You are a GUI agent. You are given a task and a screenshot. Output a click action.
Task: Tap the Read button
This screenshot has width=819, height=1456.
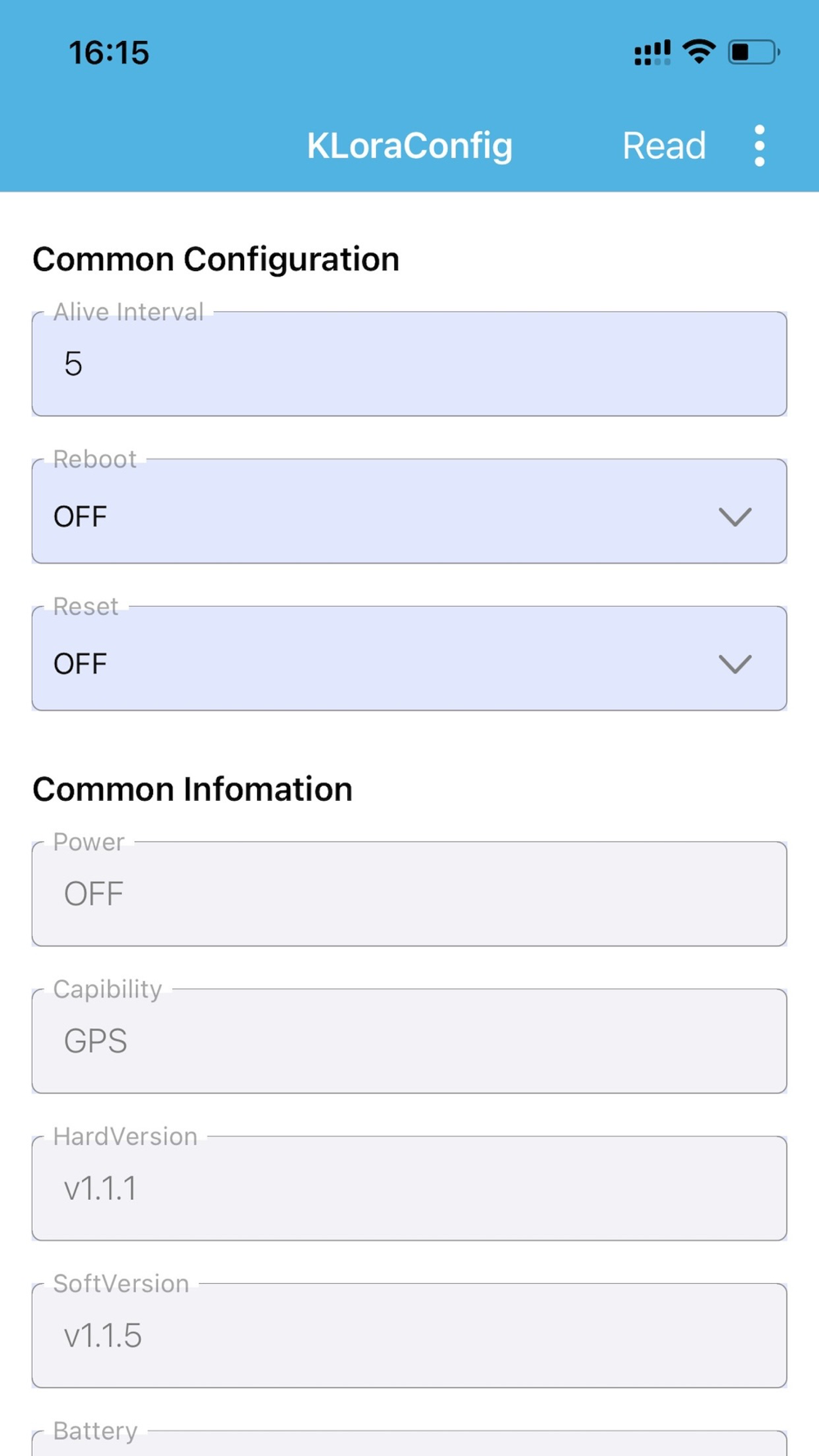click(x=663, y=146)
